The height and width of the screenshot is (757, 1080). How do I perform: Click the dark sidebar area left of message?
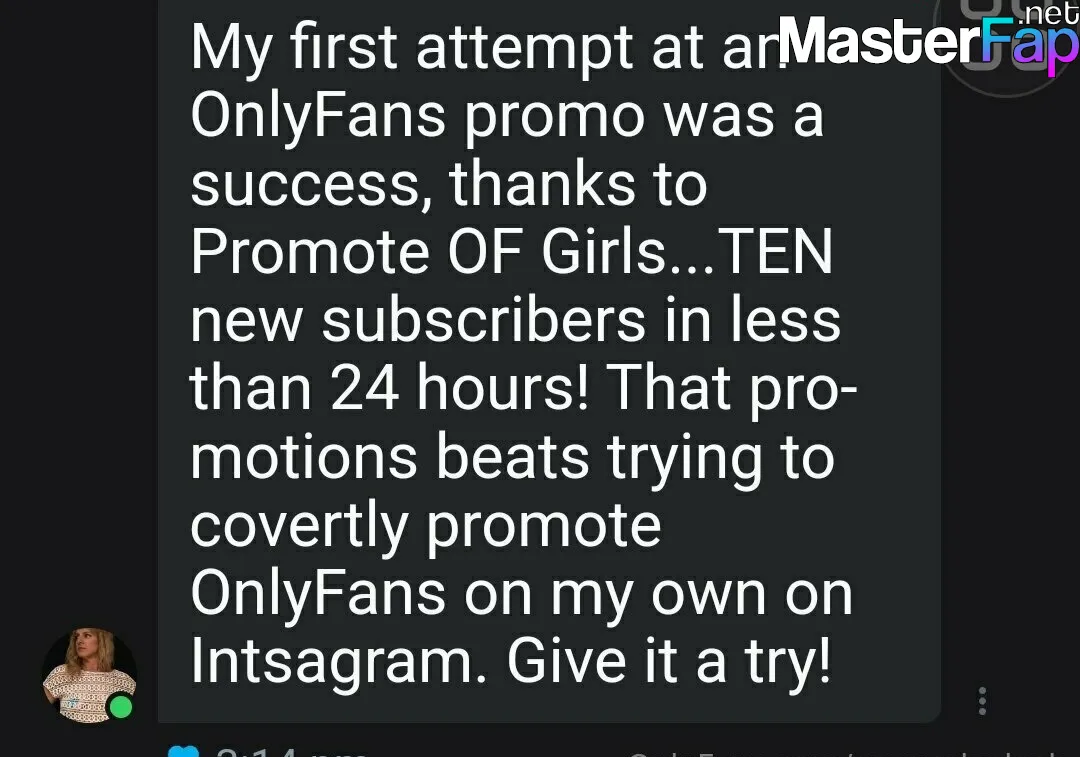79,310
